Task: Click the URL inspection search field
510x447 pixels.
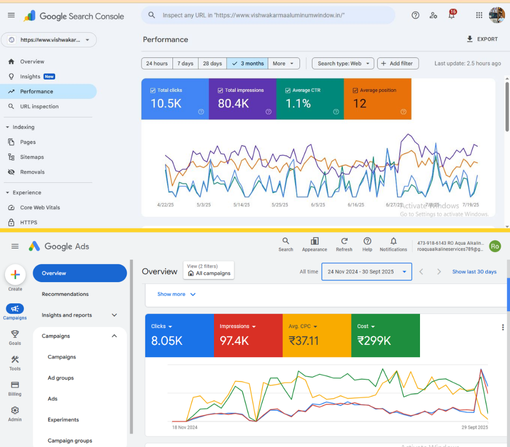Action: point(268,15)
